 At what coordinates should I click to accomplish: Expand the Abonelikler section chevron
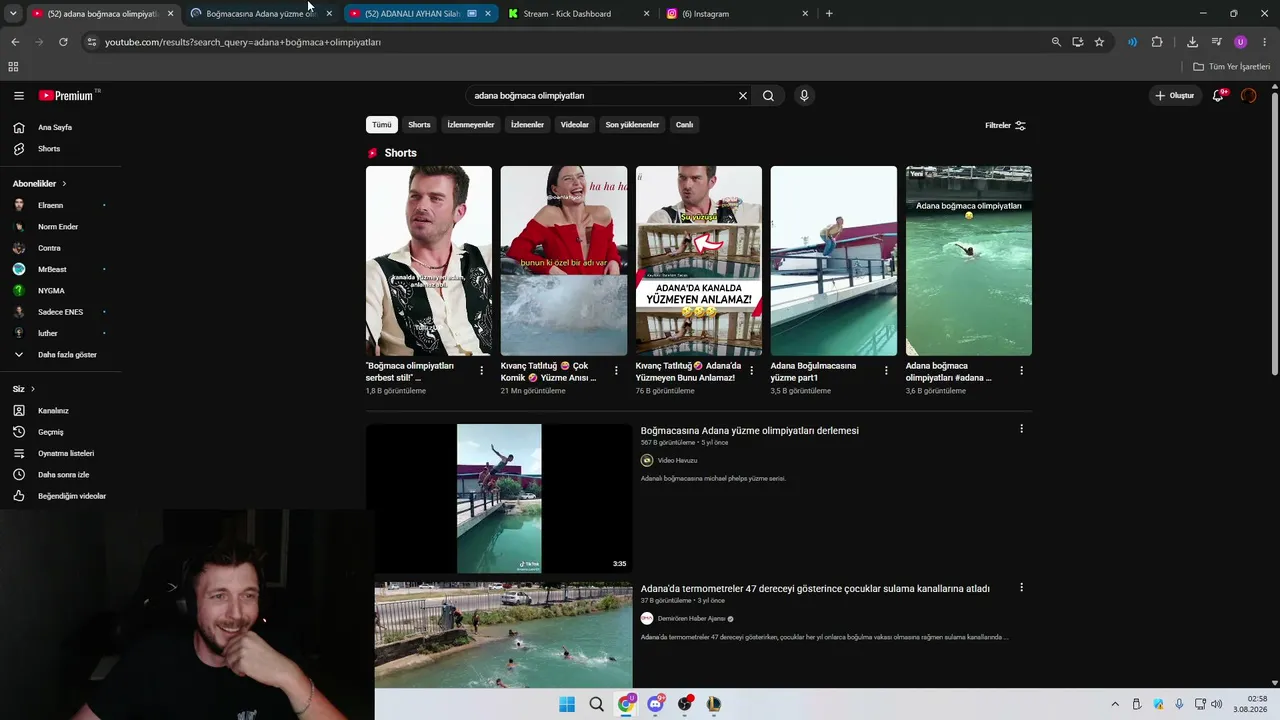[64, 184]
